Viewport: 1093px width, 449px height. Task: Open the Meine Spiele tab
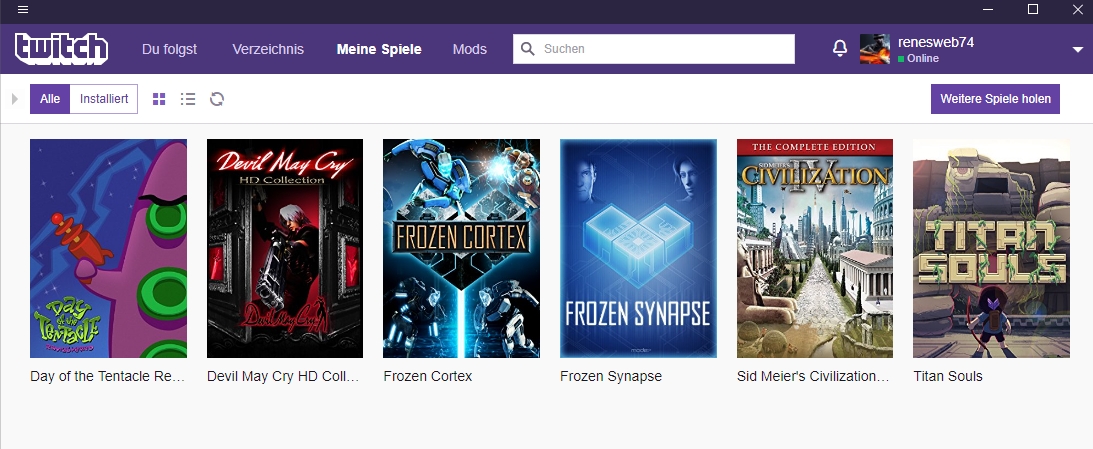click(x=379, y=50)
